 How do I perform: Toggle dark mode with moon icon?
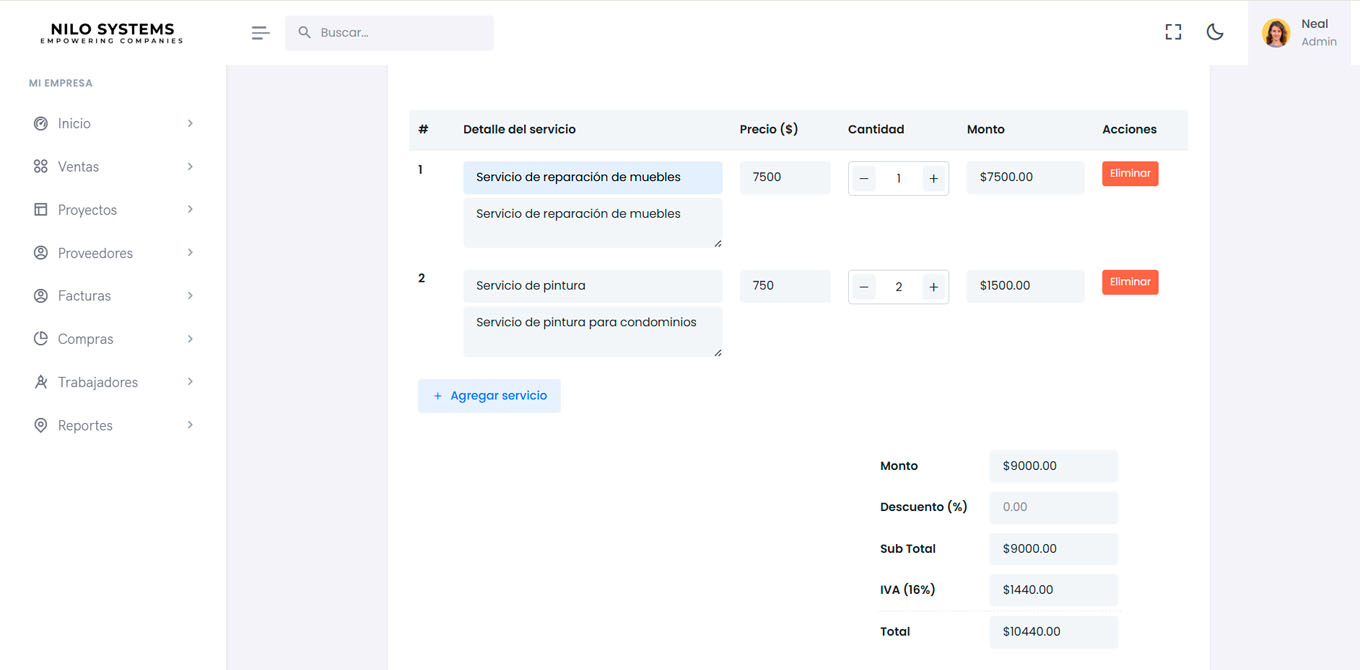[1215, 32]
